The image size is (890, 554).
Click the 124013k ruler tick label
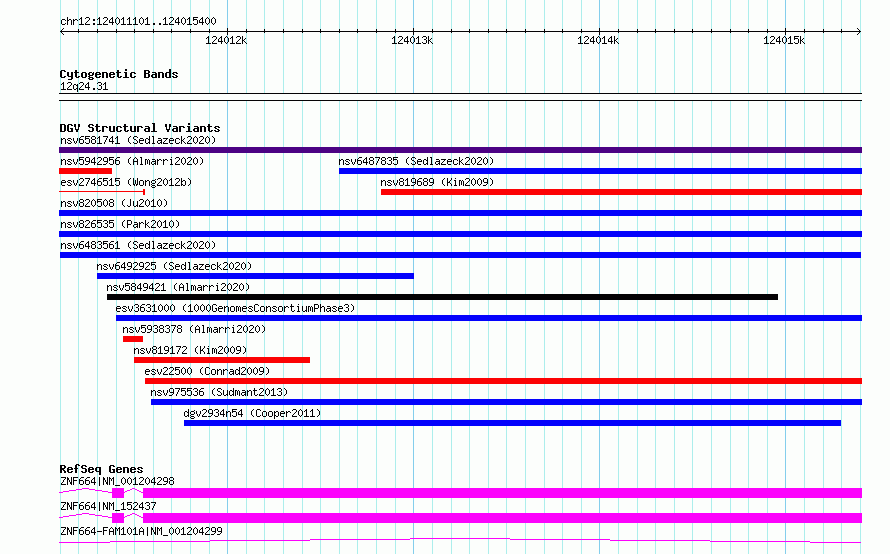[x=412, y=41]
